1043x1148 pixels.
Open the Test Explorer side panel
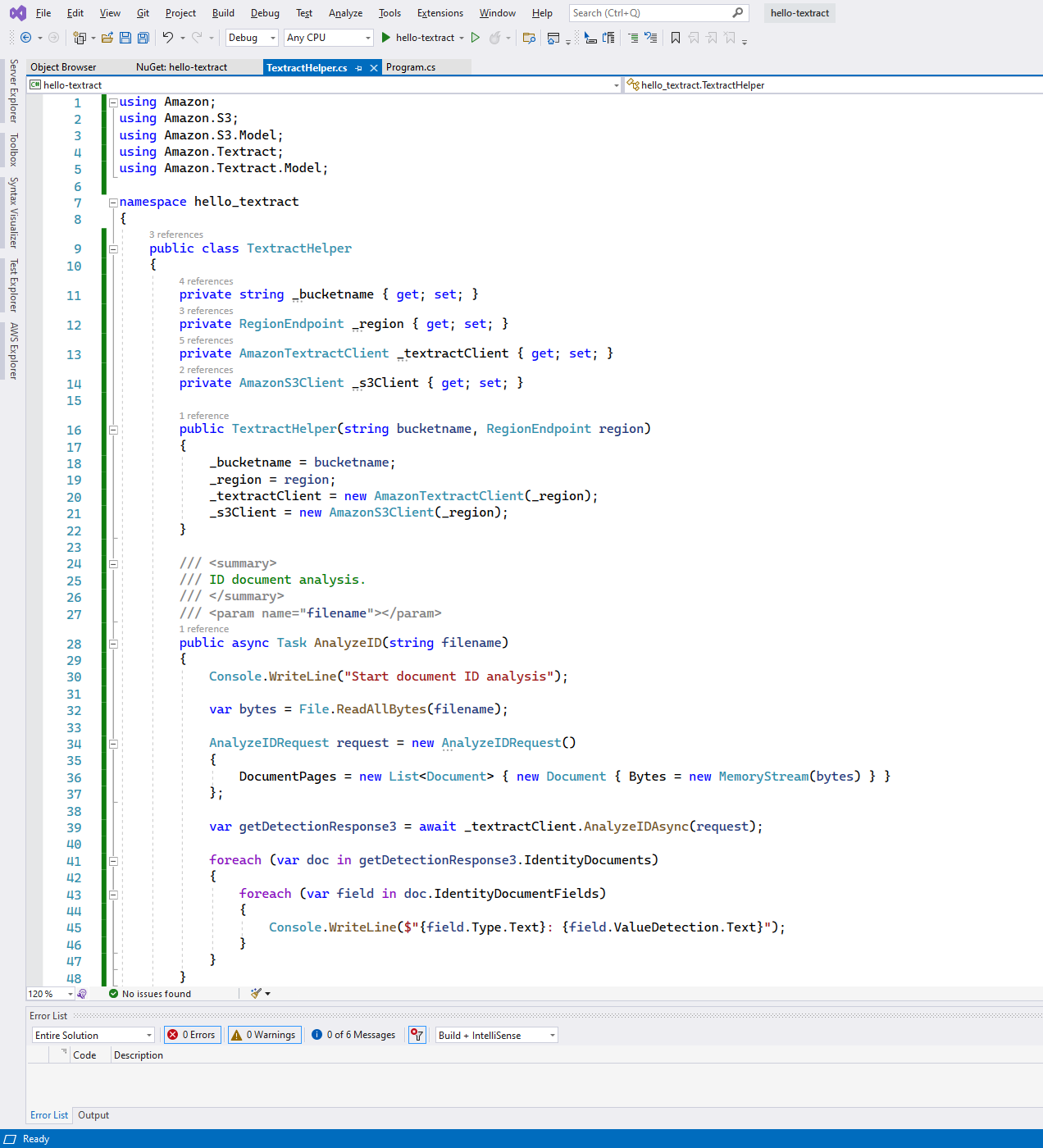click(x=13, y=285)
